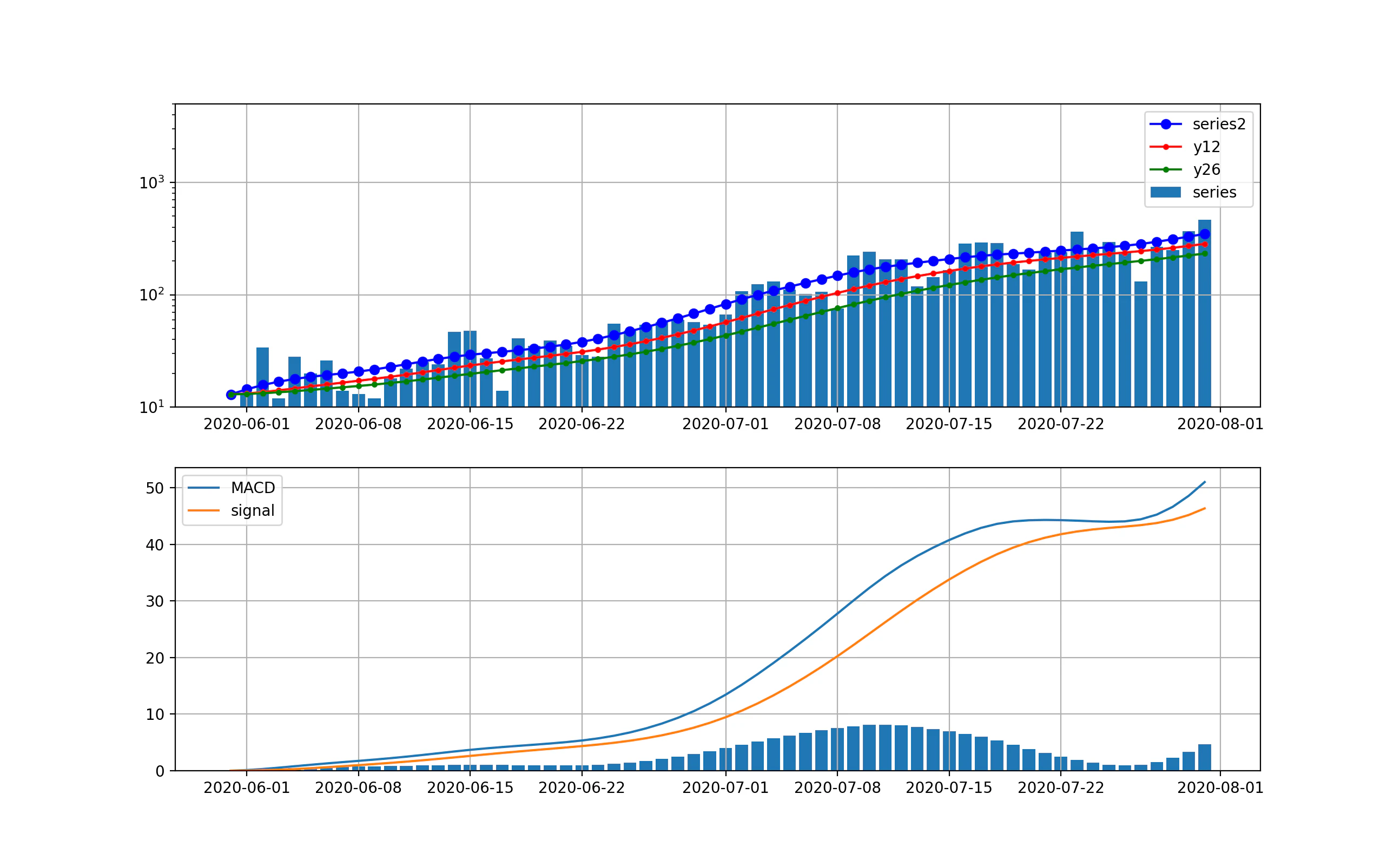Click bottom chart 2020-07-01 axis label

(x=726, y=788)
